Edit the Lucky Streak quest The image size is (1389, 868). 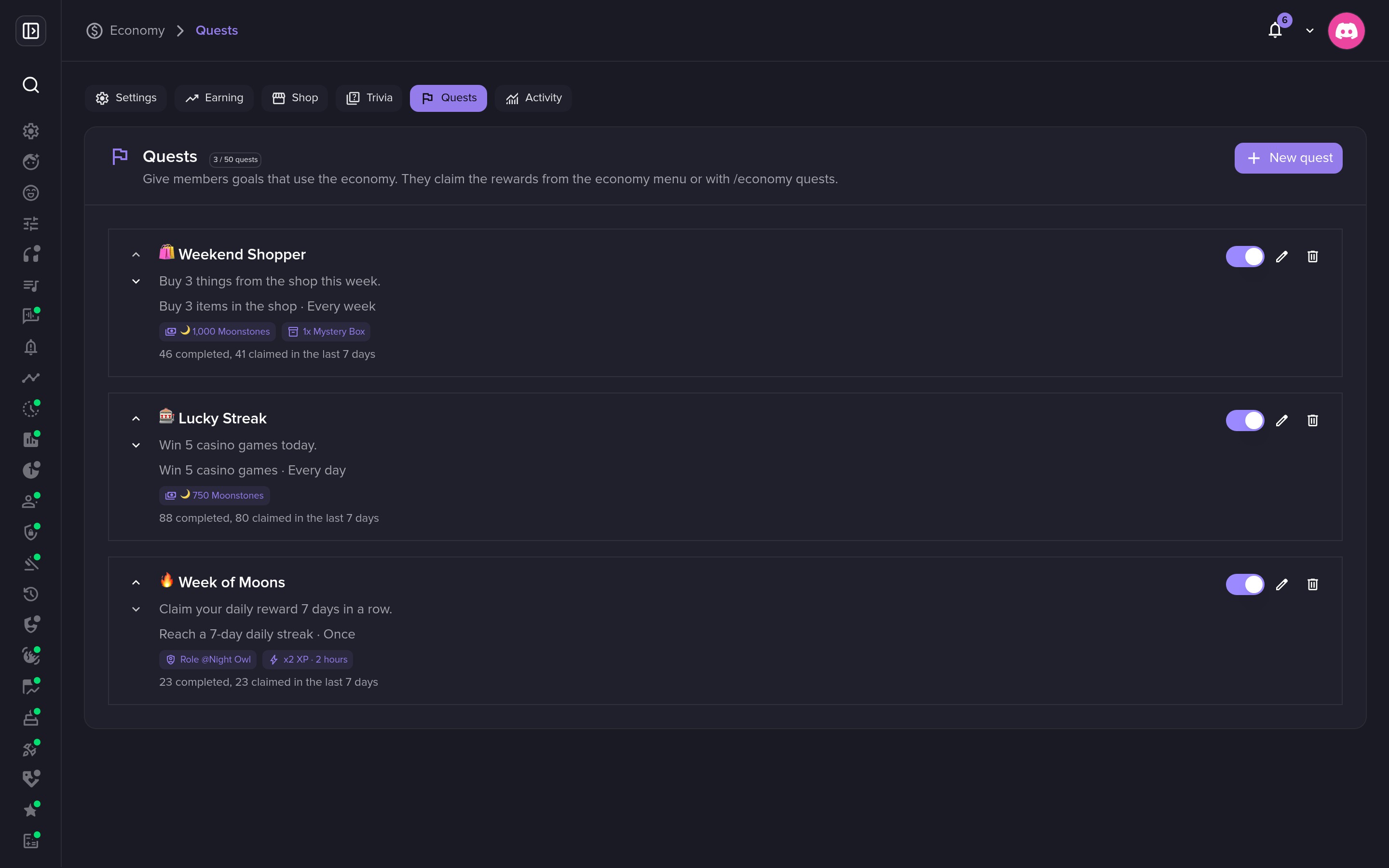1281,421
